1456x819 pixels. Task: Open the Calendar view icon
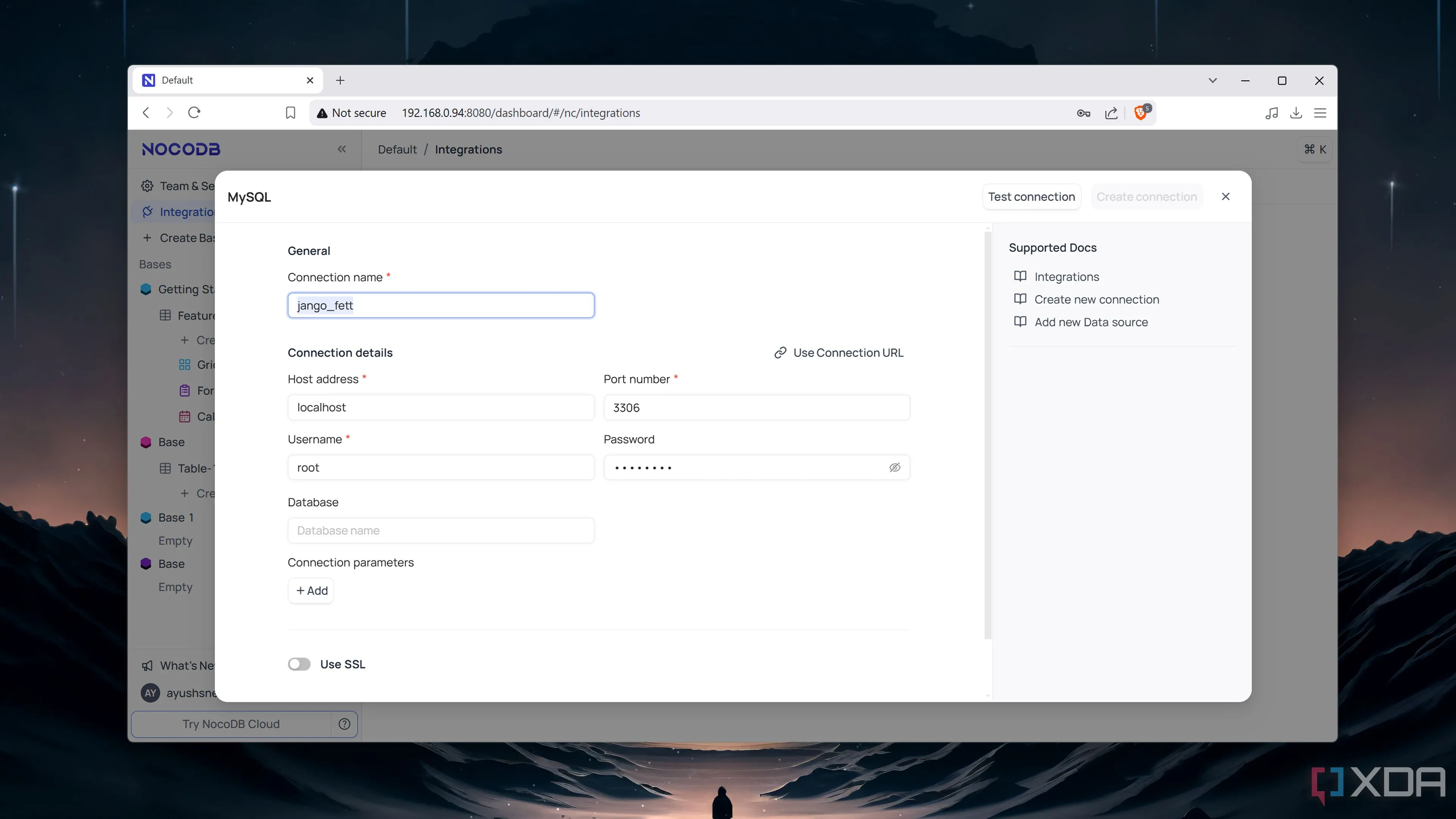(185, 417)
